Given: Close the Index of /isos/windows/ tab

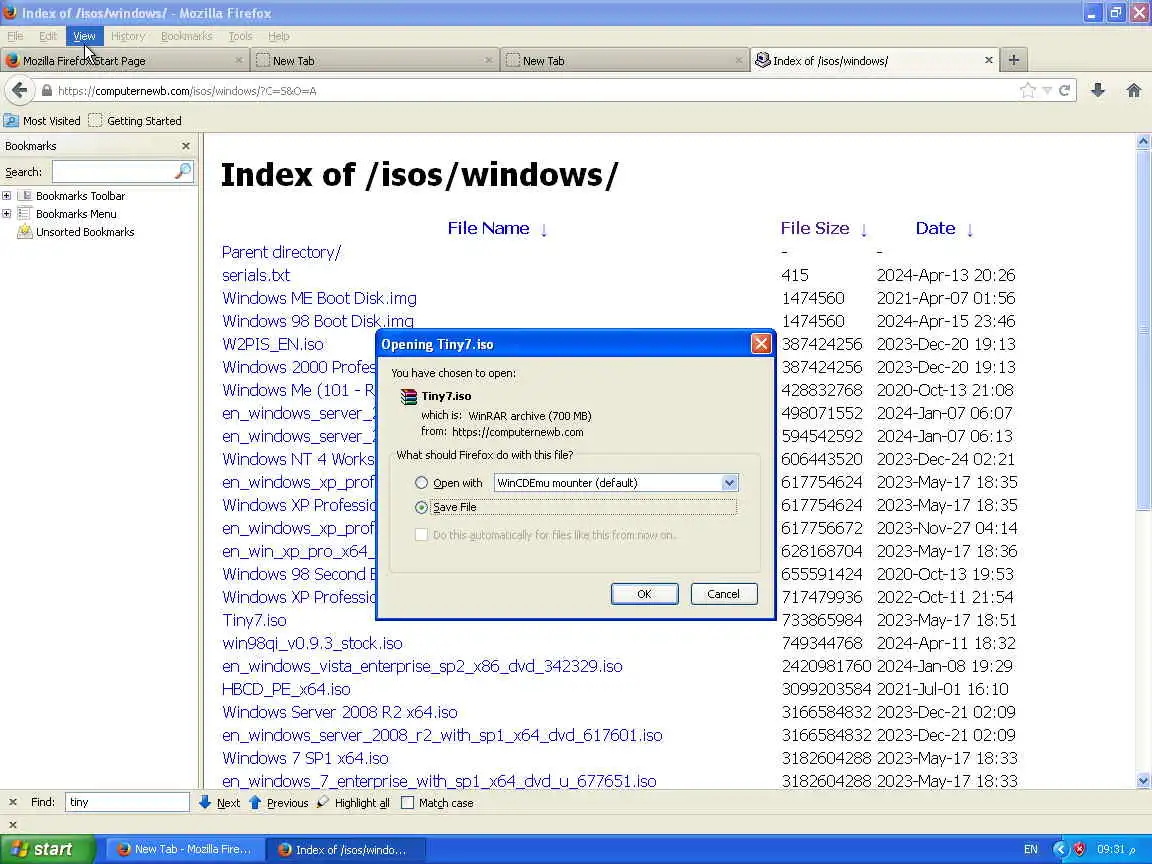Looking at the screenshot, I should coord(989,60).
